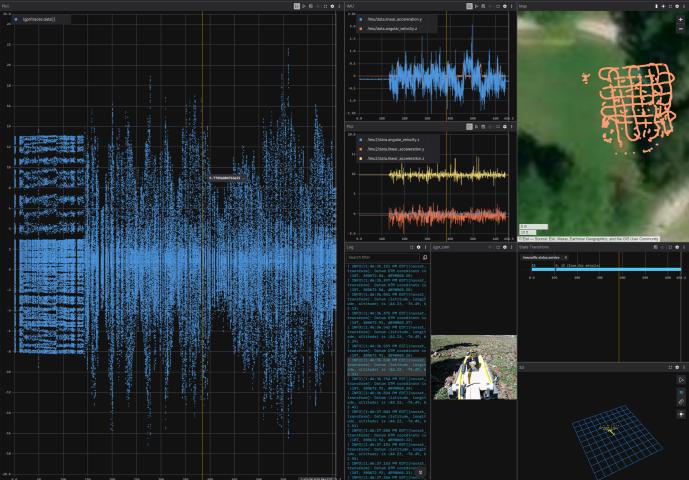Image resolution: width=689 pixels, height=480 pixels.
Task: Open State Transitions panel settings gear
Action: (x=677, y=247)
